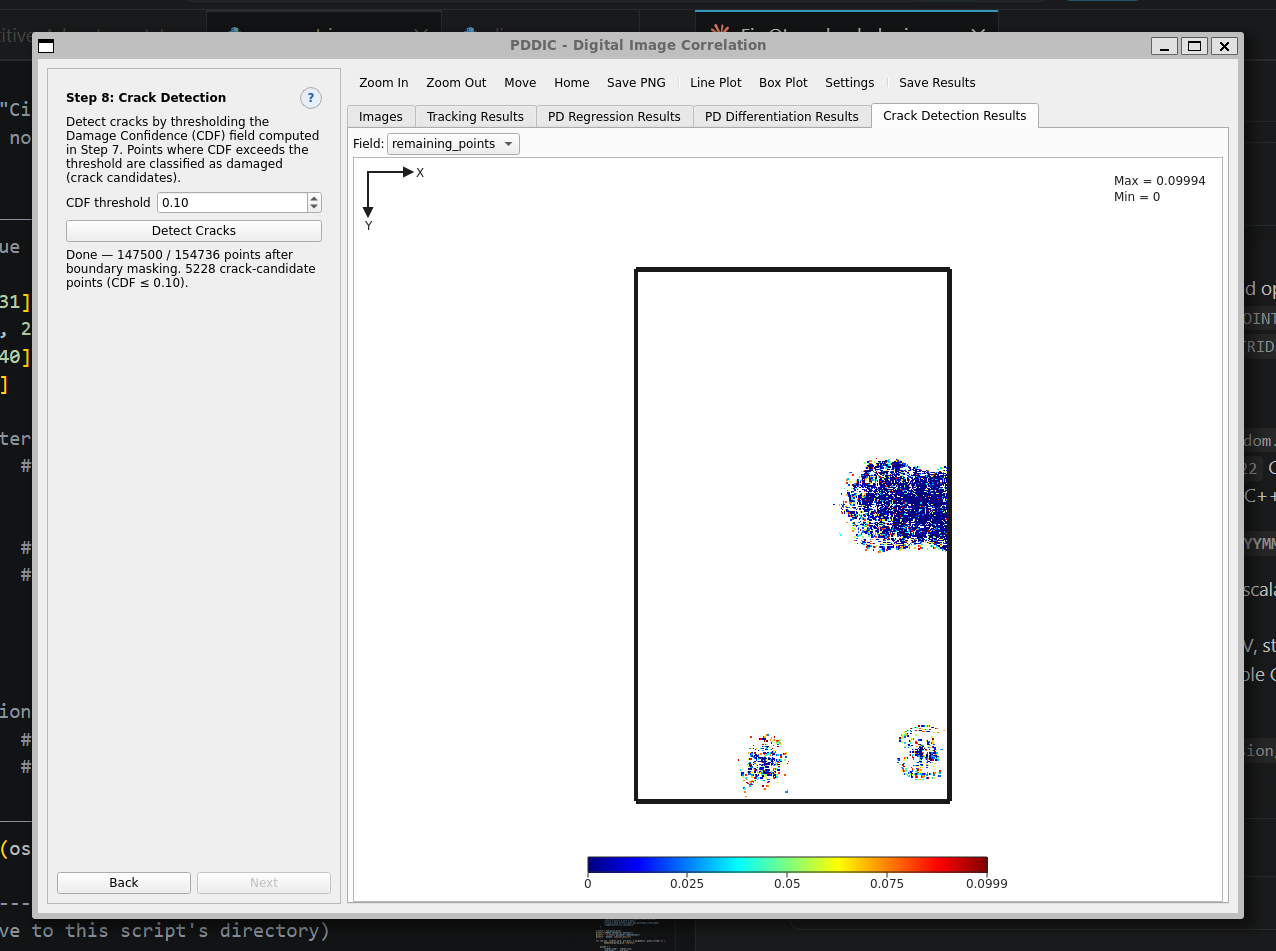Viewport: 1276px width, 951px height.
Task: Activate the Move tool
Action: 520,83
